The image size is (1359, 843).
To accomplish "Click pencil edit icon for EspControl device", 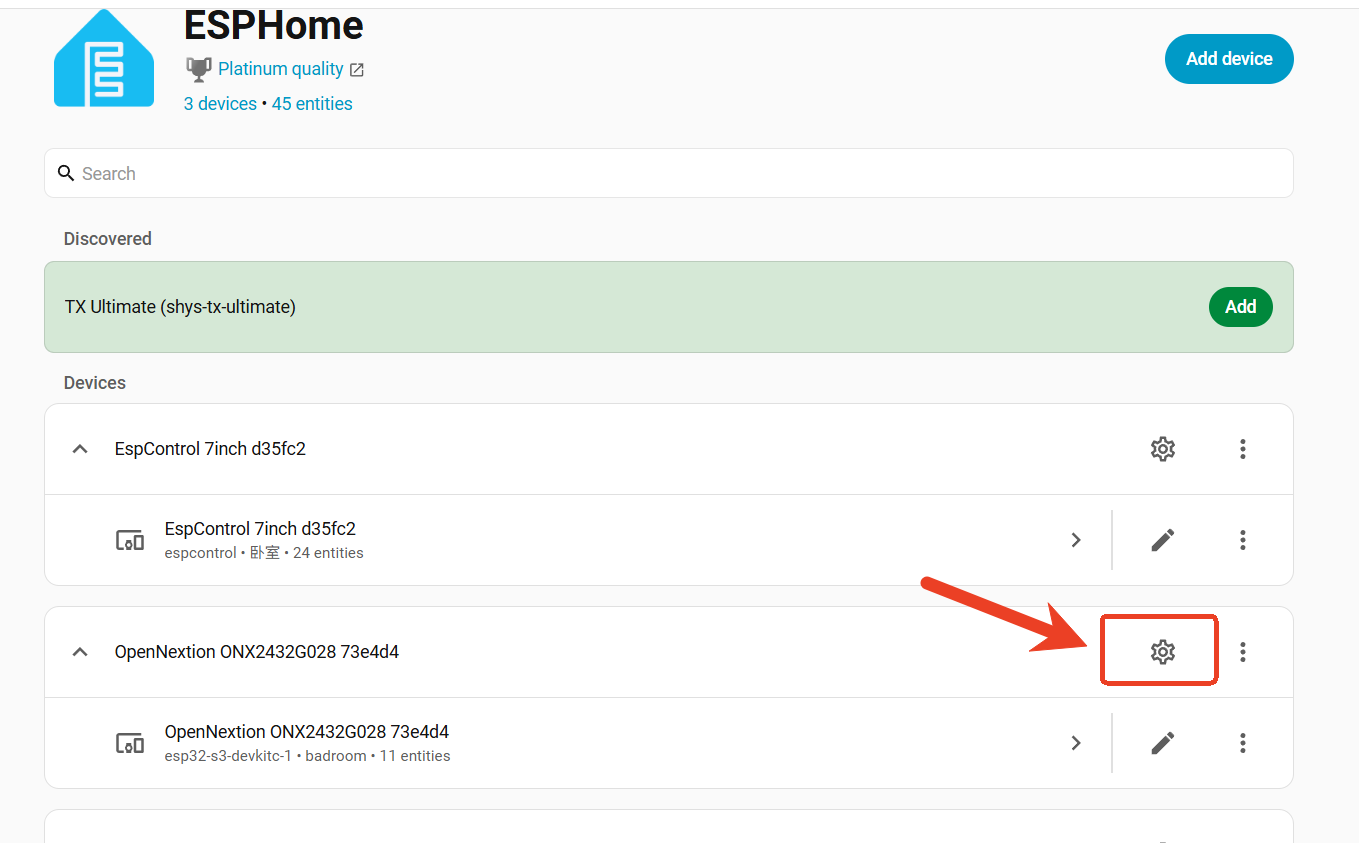I will [1162, 540].
